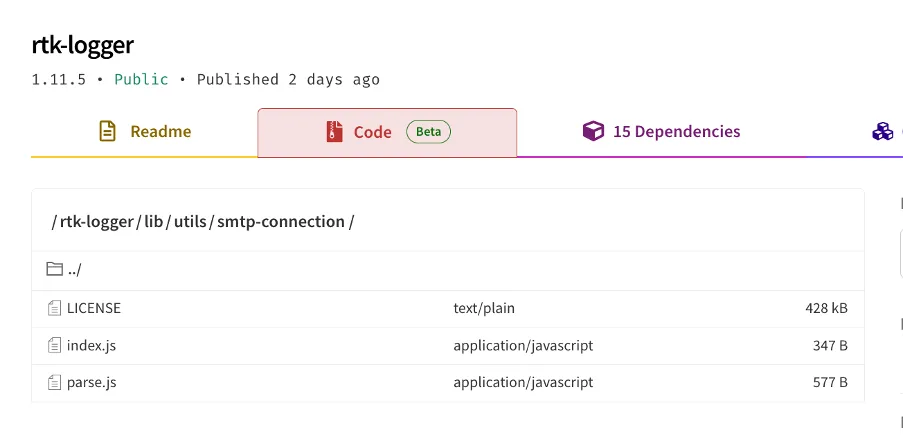The height and width of the screenshot is (446, 904).
Task: Open the parse.js file
Action: tap(91, 382)
